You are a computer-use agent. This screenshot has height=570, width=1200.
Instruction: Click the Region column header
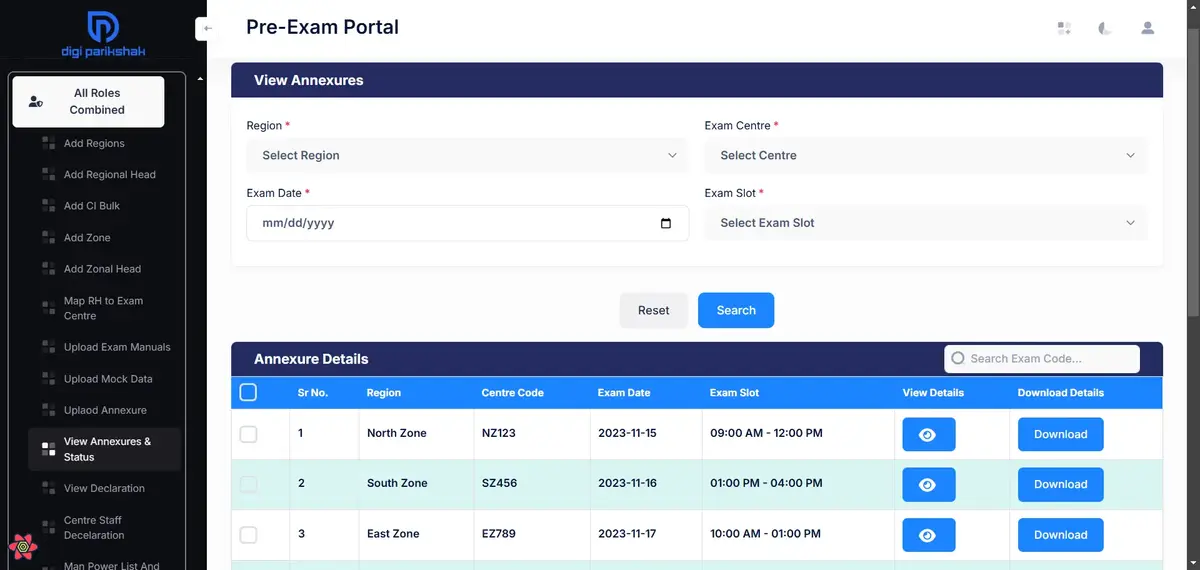coord(384,393)
